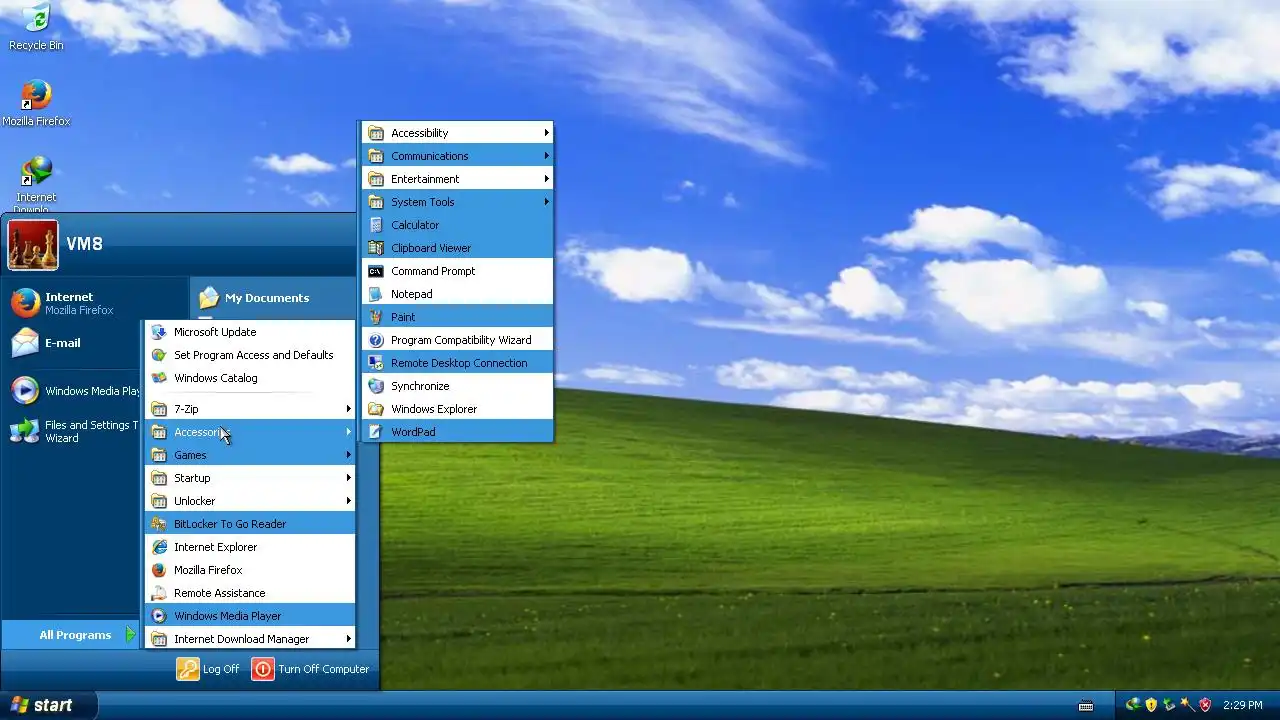1280x720 pixels.
Task: Click the Internet Explorer icon in programs list
Action: click(x=158, y=547)
